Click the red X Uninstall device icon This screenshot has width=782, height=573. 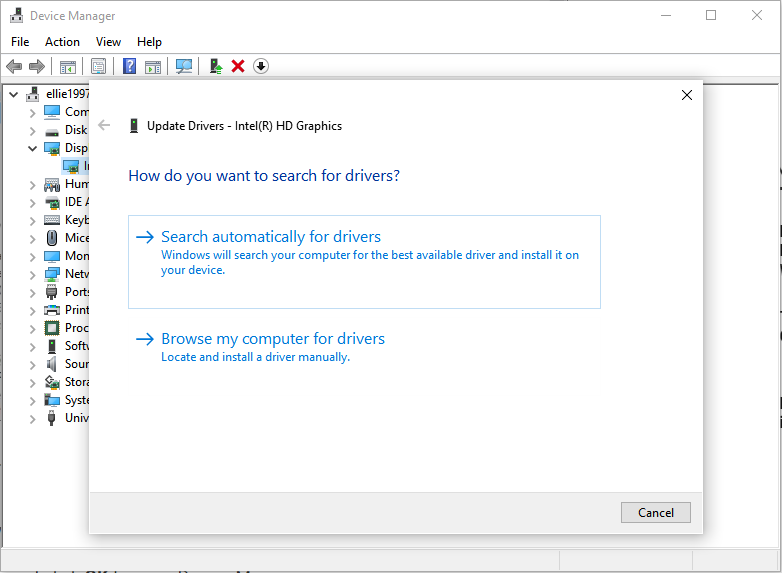point(238,66)
